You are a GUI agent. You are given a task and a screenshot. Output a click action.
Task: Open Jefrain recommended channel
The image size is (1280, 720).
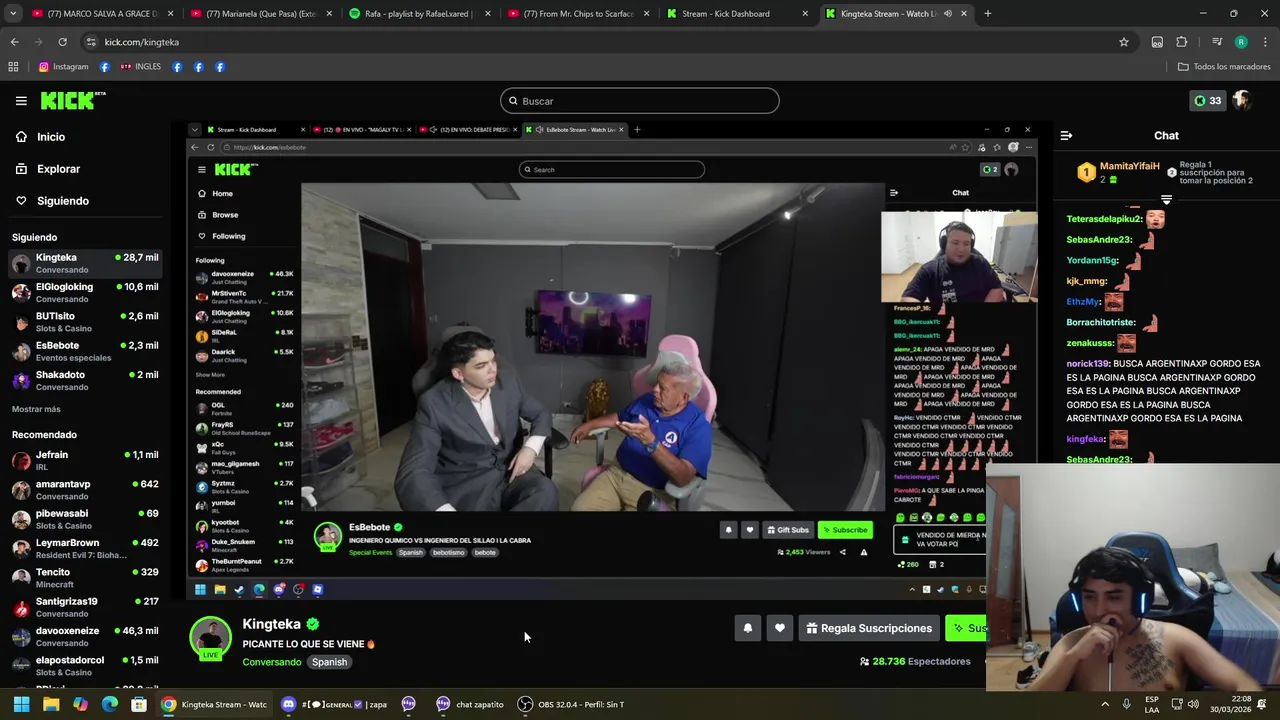pos(85,460)
